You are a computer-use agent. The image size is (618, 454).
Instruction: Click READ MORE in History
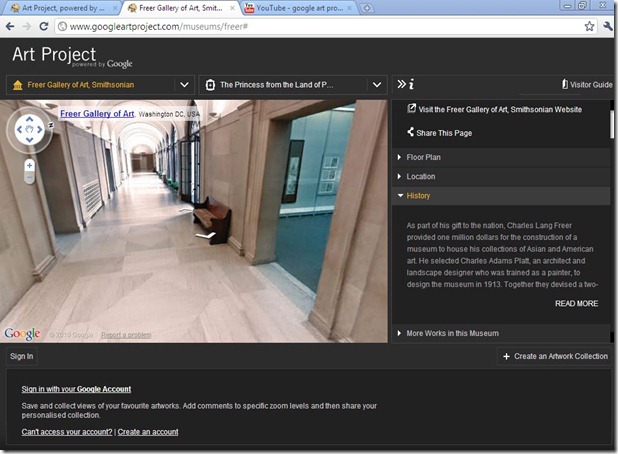[x=576, y=303]
